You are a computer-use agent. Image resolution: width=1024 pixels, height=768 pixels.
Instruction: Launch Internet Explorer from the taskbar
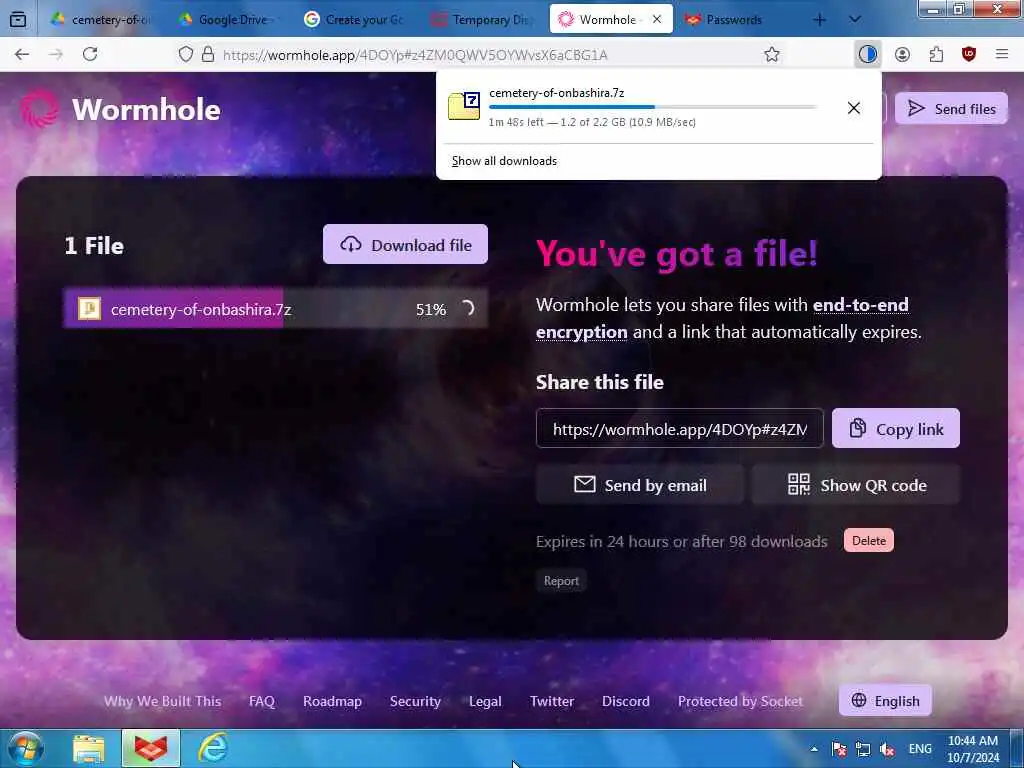click(x=212, y=748)
